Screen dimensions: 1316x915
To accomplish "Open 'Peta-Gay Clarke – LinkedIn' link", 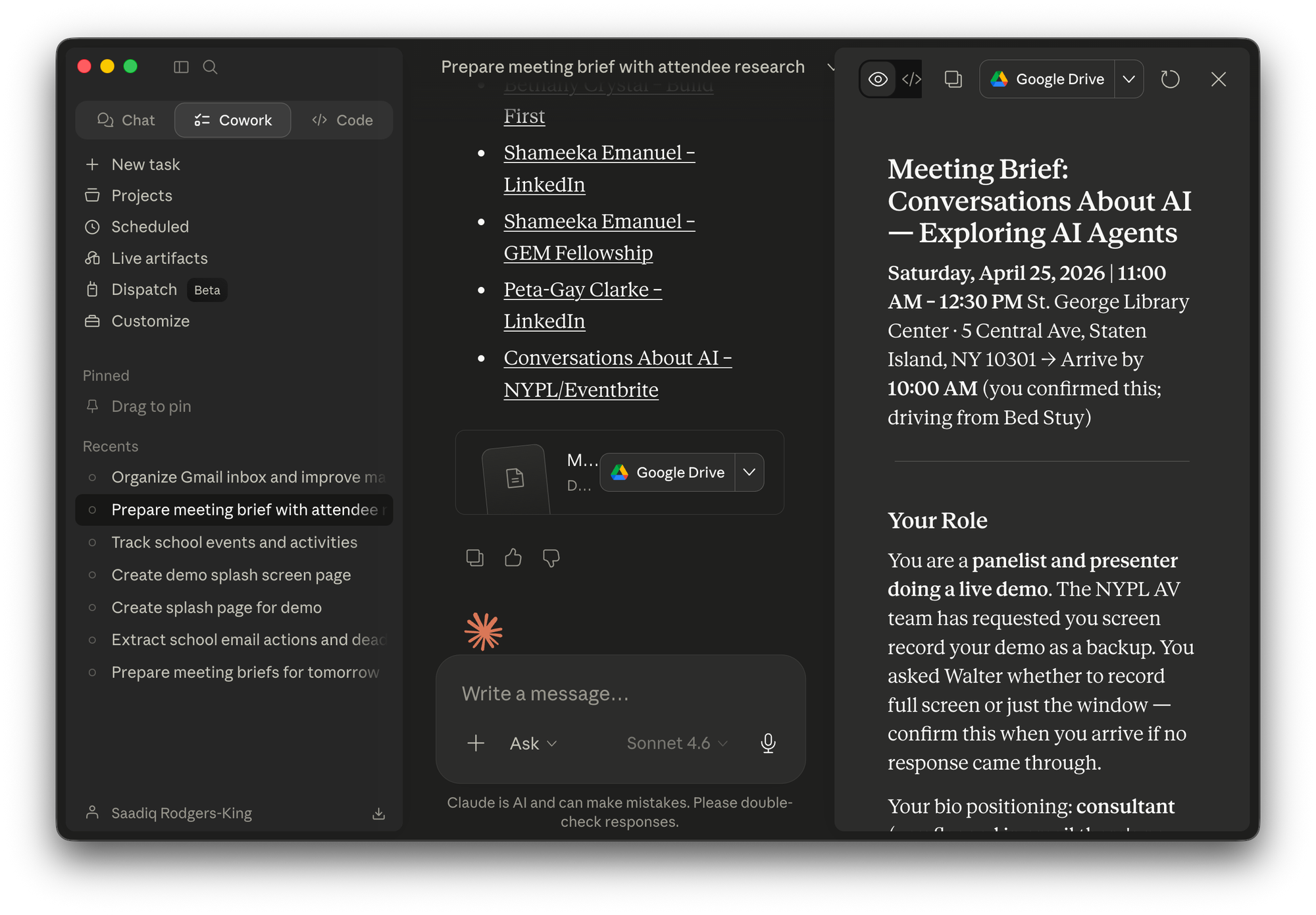I will tap(582, 305).
